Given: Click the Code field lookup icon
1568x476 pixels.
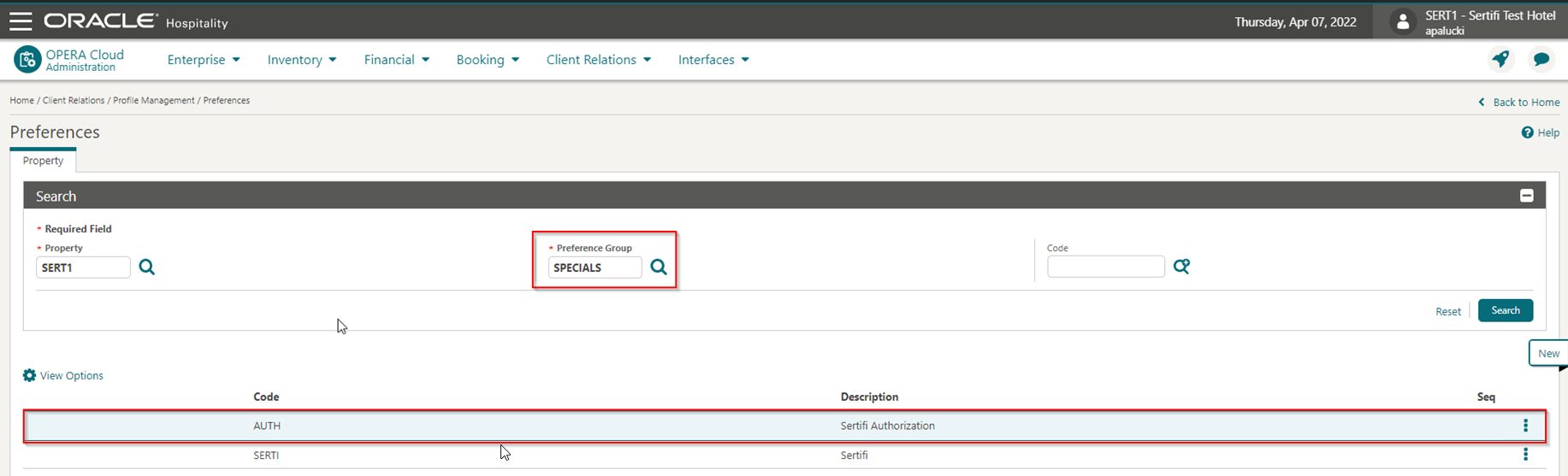Looking at the screenshot, I should pos(1181,267).
